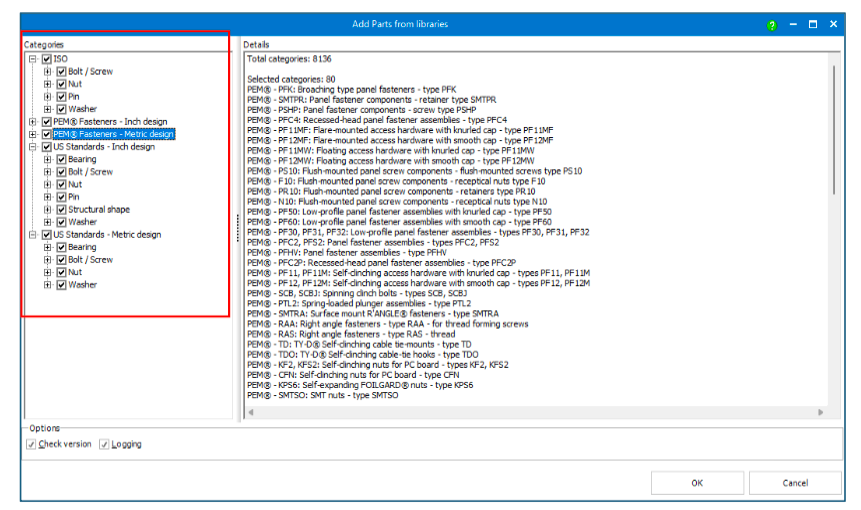Image resolution: width=861 pixels, height=510 pixels.
Task: Click the horizontal scrollbar right arrow
Action: [x=820, y=412]
